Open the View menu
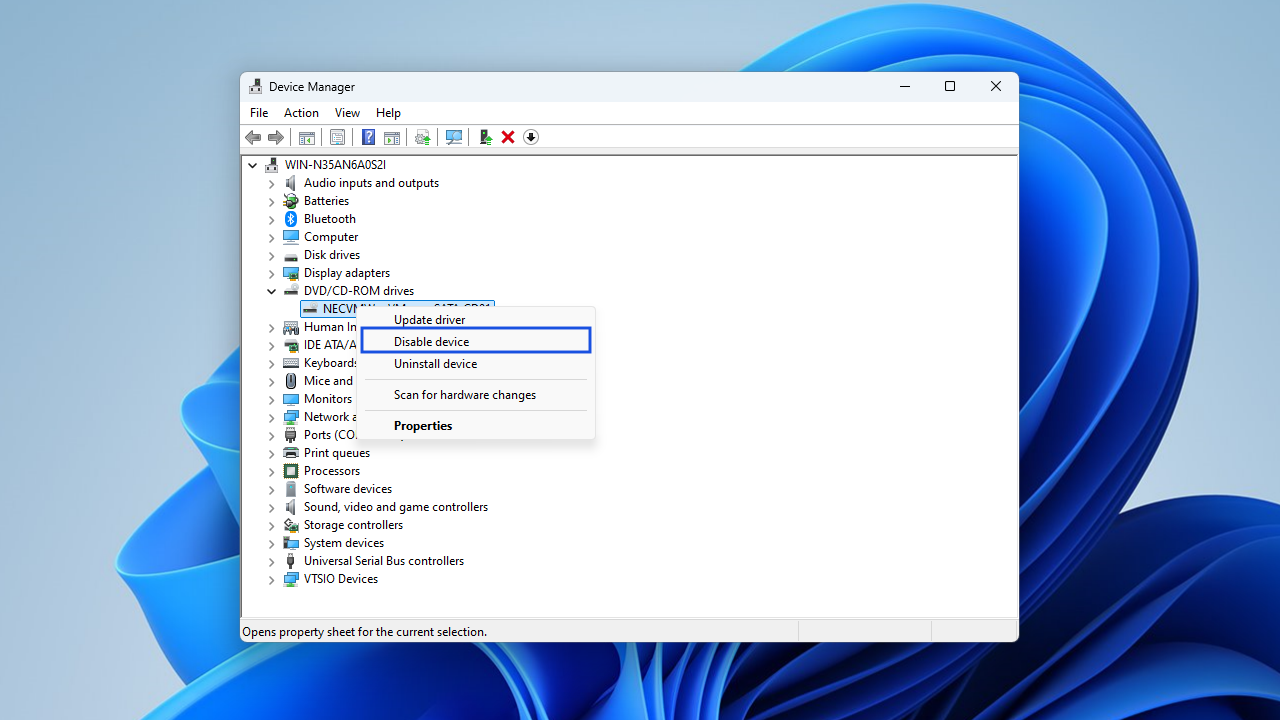 [x=347, y=113]
